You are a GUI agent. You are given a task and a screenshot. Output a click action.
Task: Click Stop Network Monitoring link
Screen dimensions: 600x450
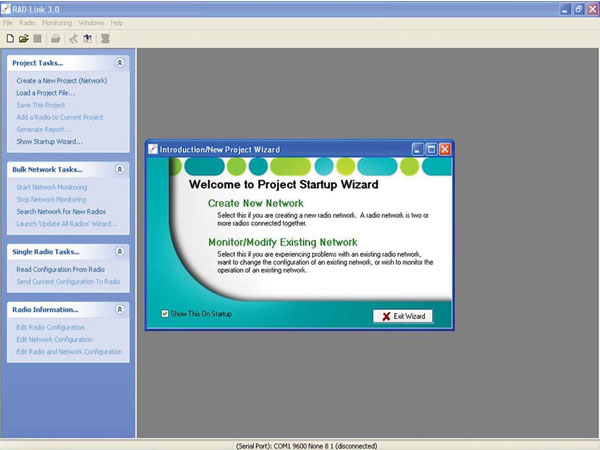51,199
